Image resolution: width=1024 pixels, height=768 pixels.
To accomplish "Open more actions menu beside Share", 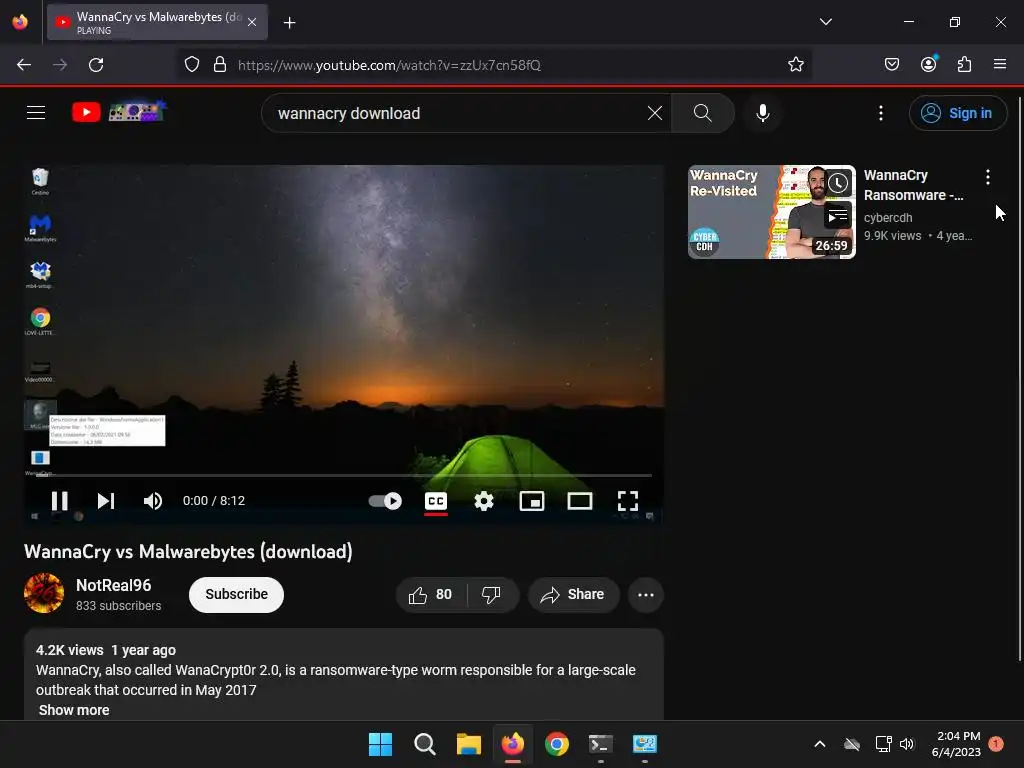I will (646, 595).
